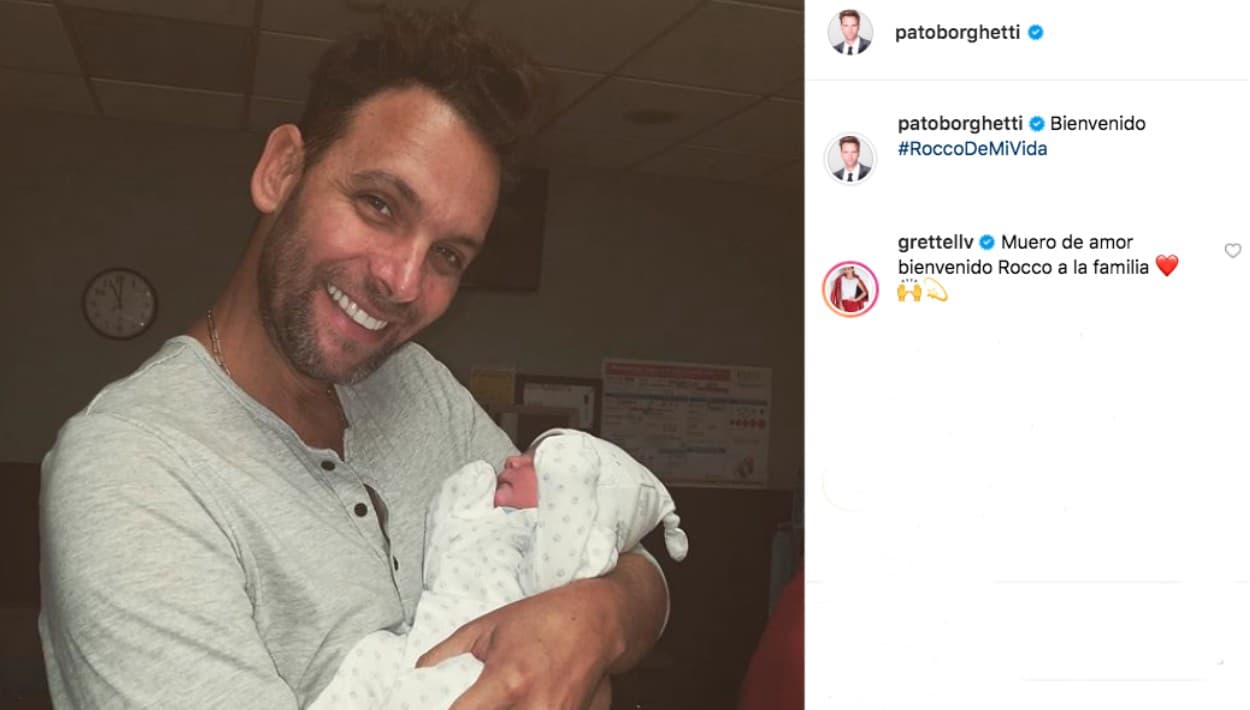Open patoborghetti avatar next to caption

point(850,158)
